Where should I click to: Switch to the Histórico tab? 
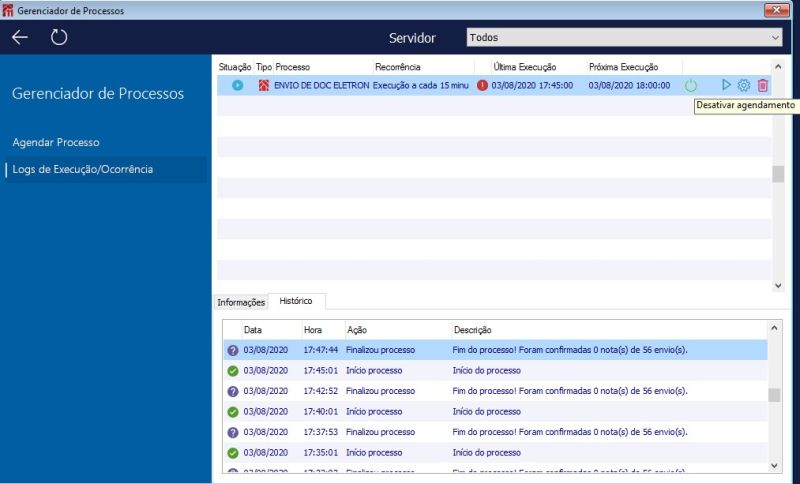point(296,301)
